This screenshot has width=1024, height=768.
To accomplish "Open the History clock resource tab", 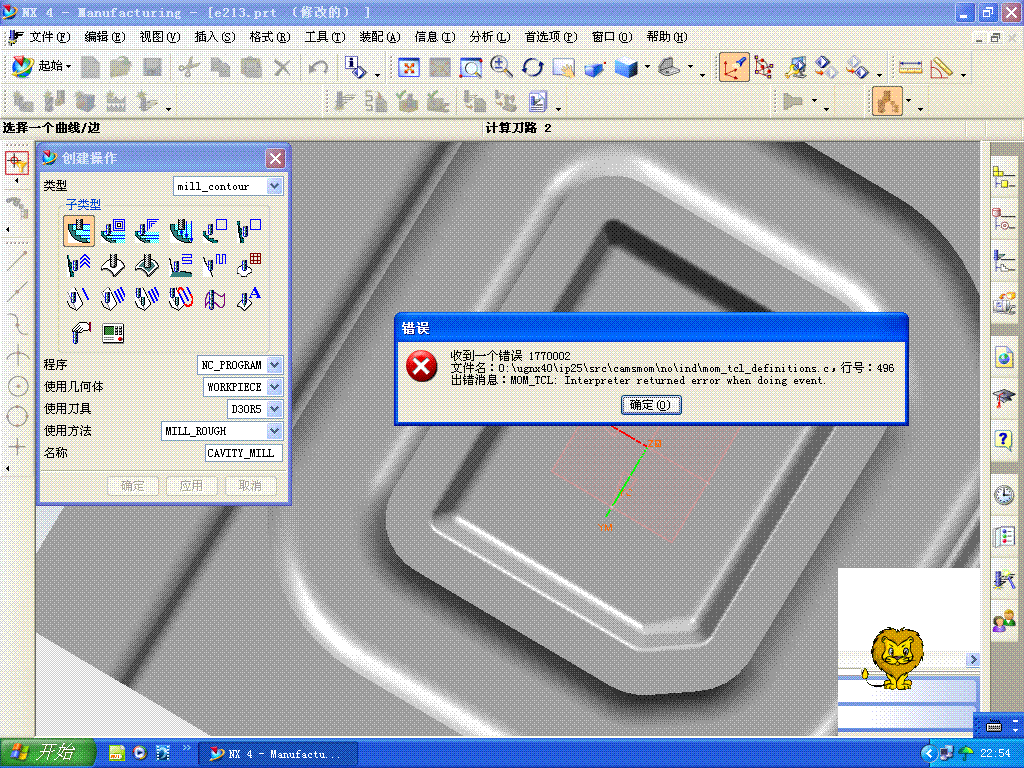I will (x=1004, y=495).
